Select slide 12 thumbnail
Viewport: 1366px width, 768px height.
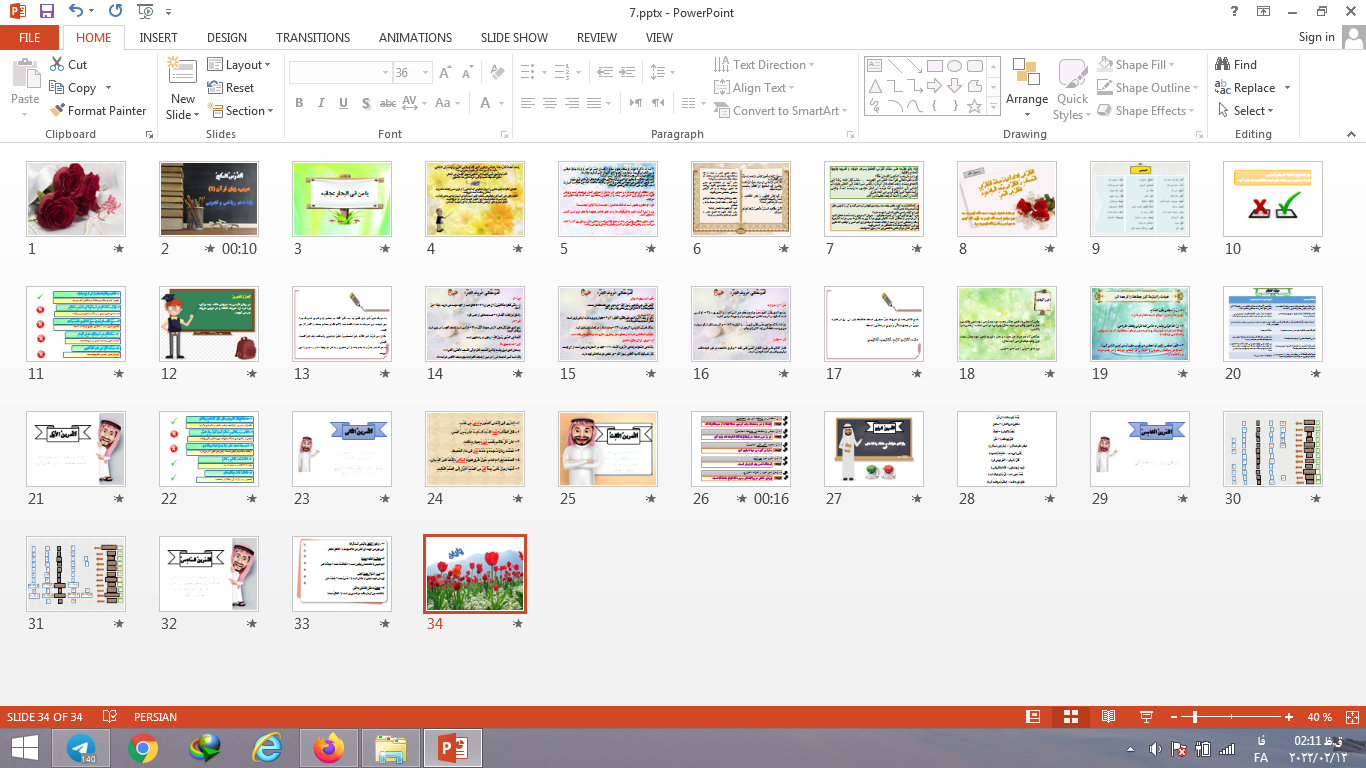pos(209,324)
